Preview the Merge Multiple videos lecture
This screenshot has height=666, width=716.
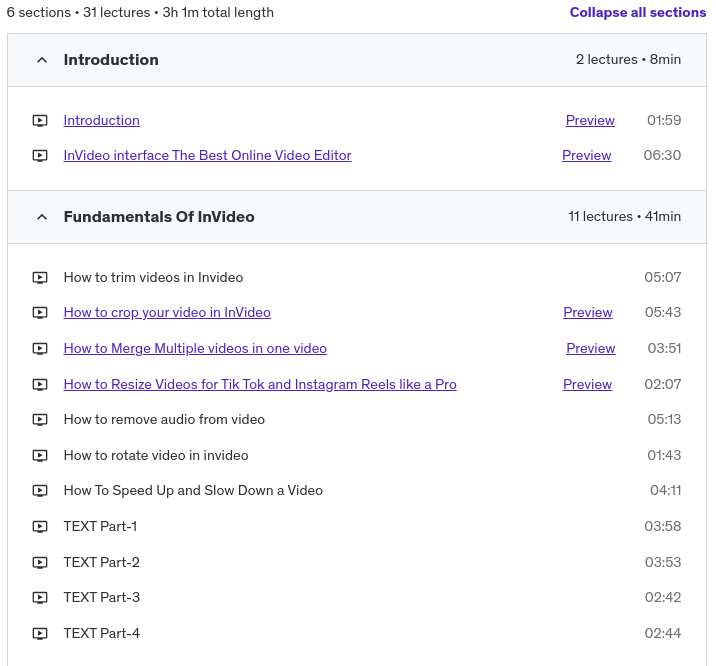point(590,349)
